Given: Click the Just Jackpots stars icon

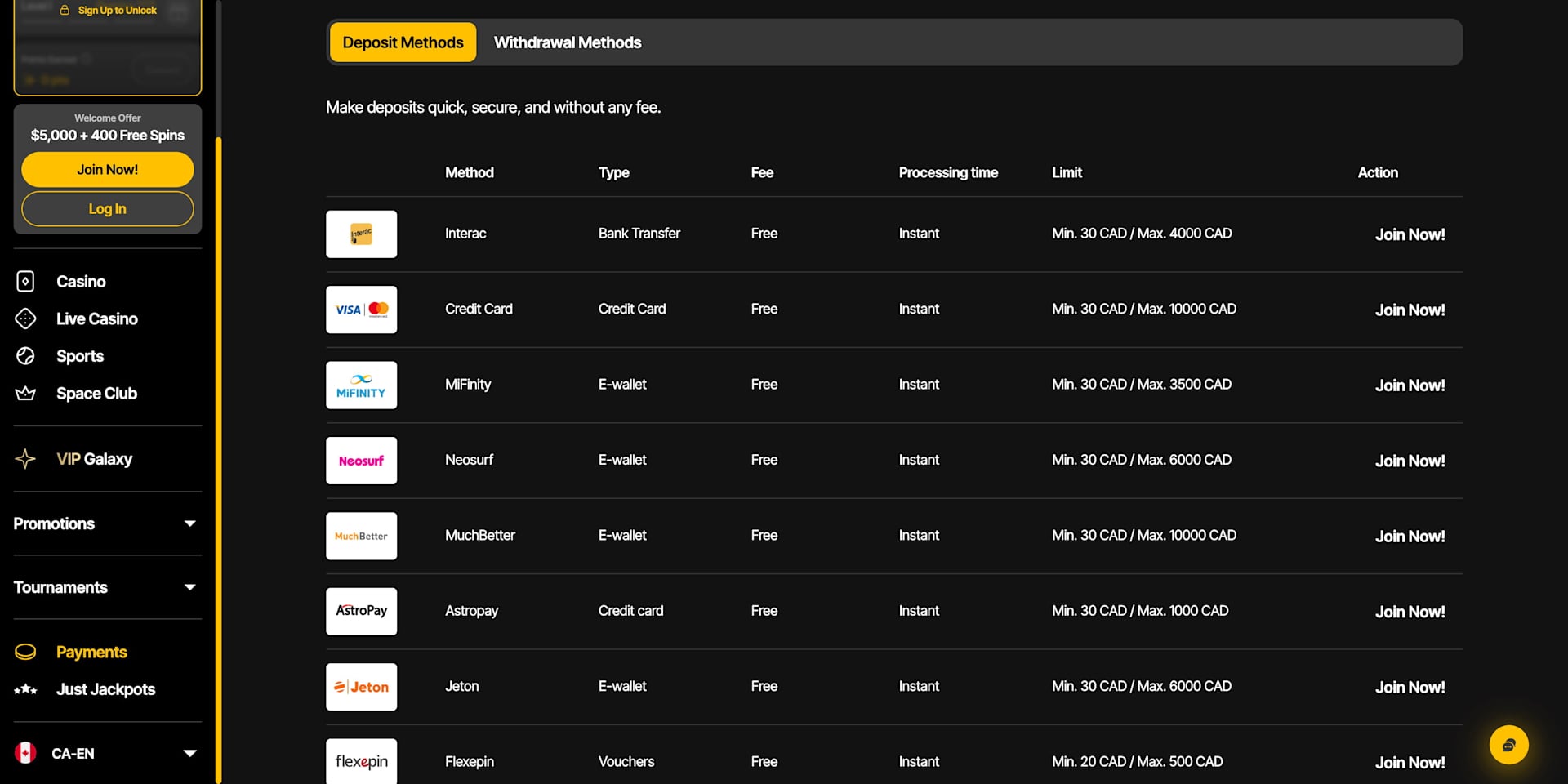Looking at the screenshot, I should pyautogui.click(x=25, y=689).
